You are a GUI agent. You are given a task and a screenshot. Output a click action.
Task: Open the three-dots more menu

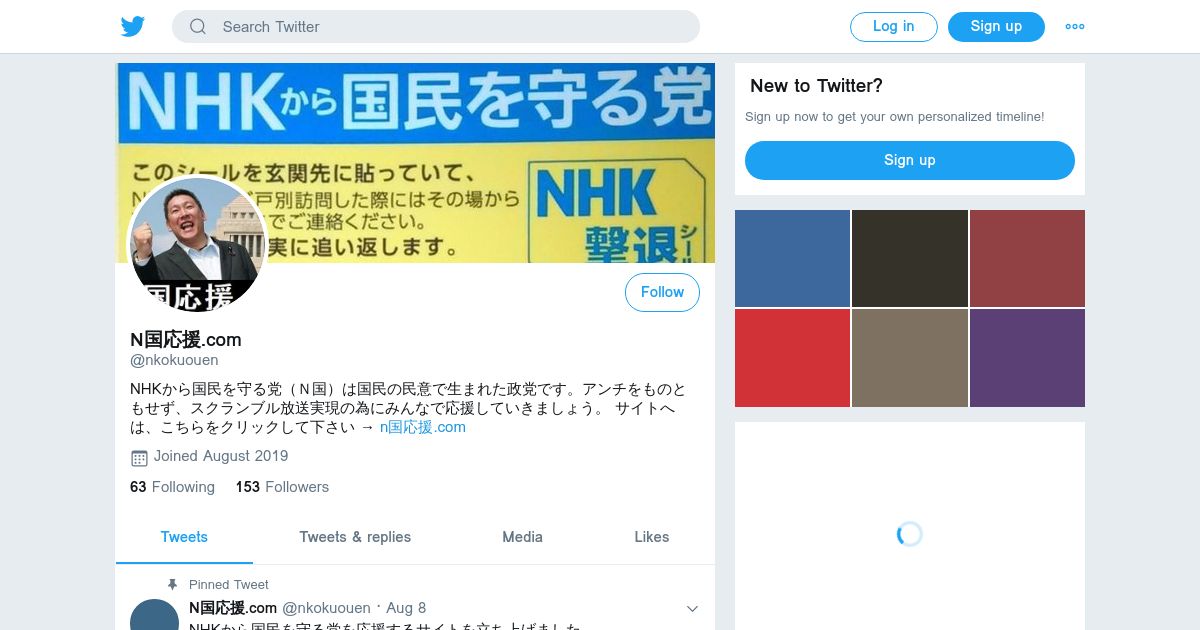point(1075,27)
